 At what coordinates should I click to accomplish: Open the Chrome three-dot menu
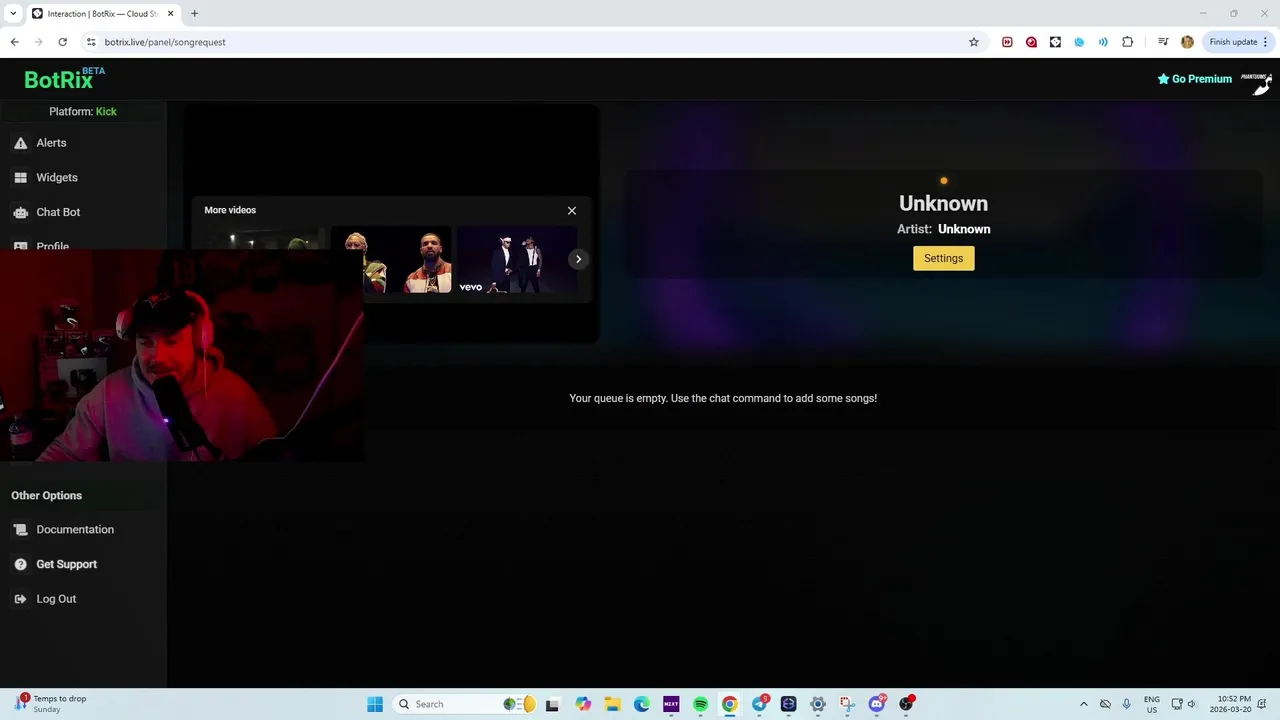coord(1265,42)
